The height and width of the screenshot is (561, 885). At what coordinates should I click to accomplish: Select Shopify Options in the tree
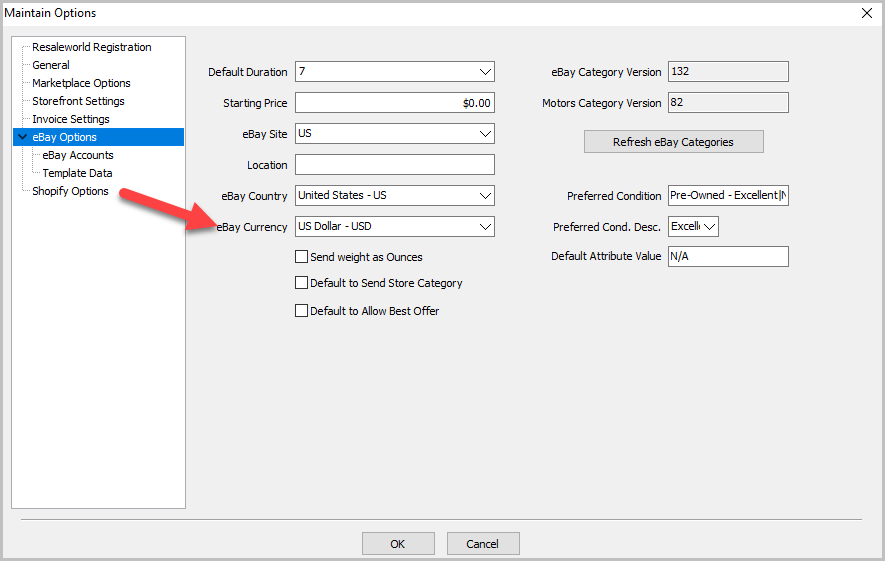pos(70,191)
